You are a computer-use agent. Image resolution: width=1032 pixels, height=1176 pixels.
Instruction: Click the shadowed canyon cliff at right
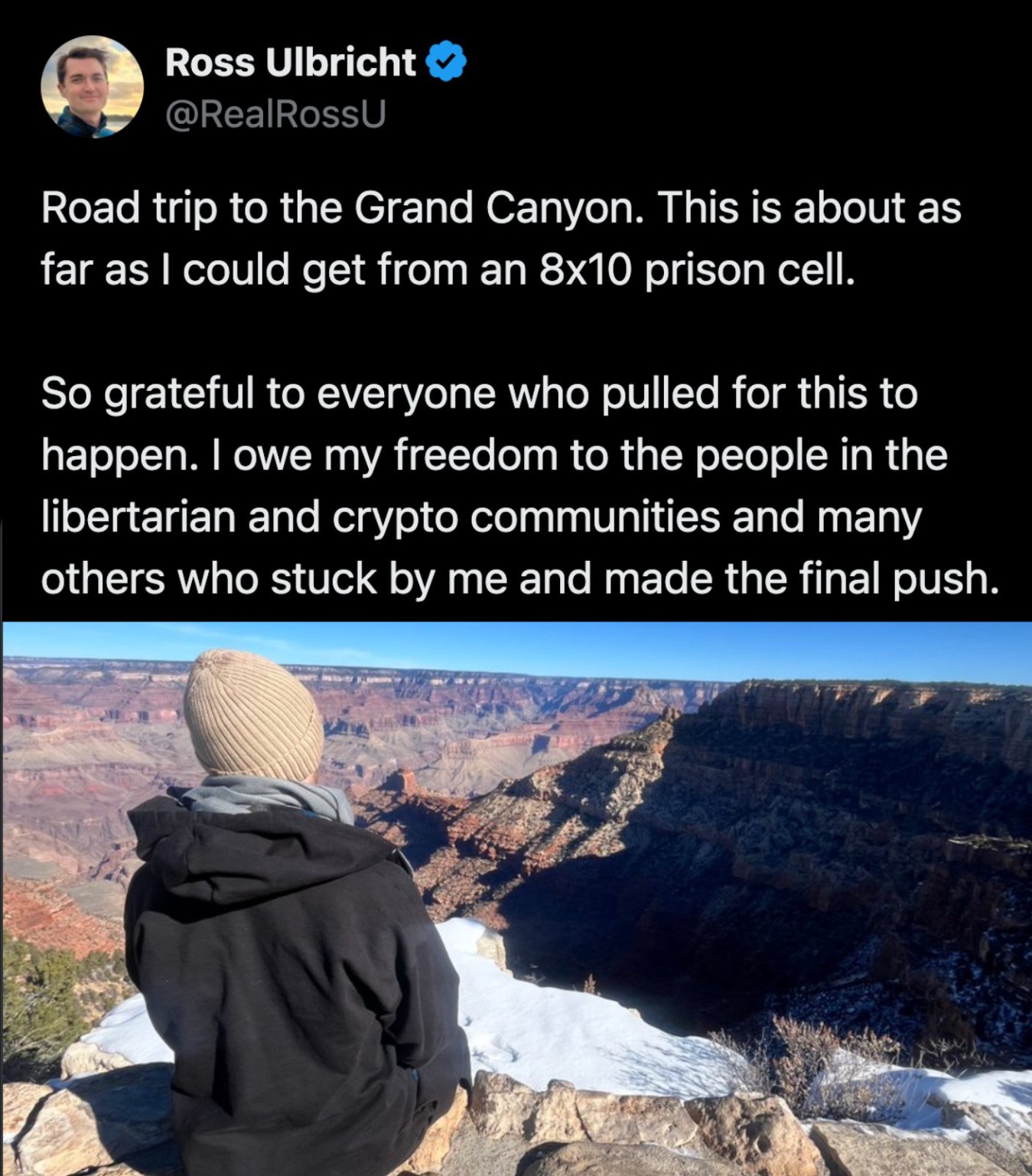[842, 826]
